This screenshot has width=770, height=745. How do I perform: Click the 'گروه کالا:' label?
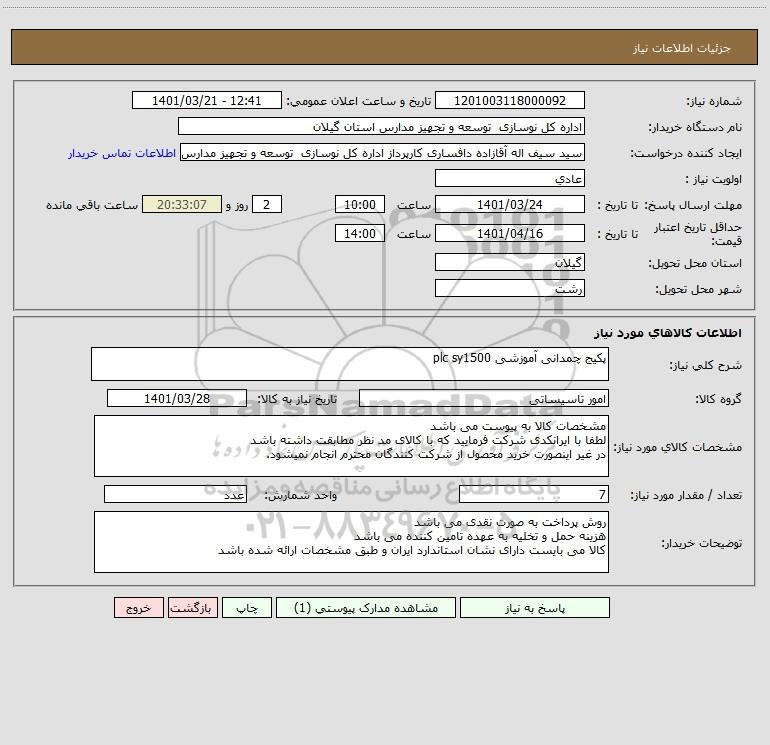pos(719,399)
